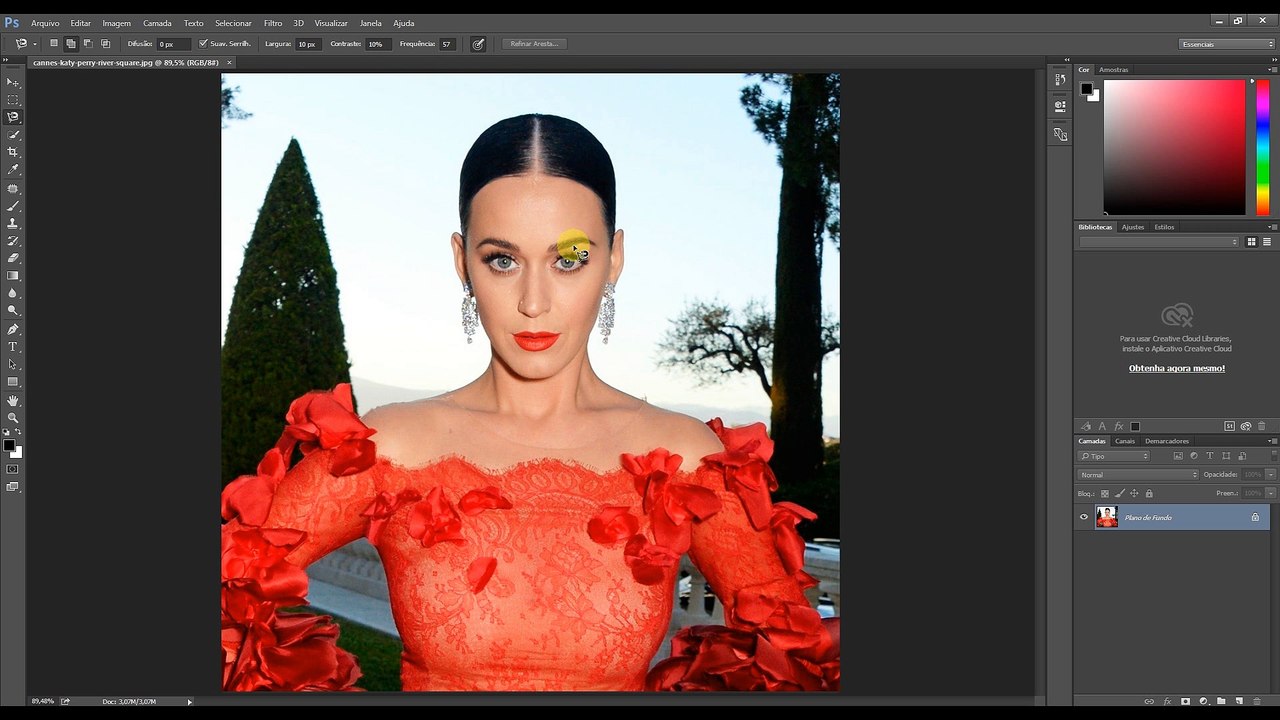Open the Opacidade dropdown arrow
1280x720 pixels.
click(x=1271, y=475)
